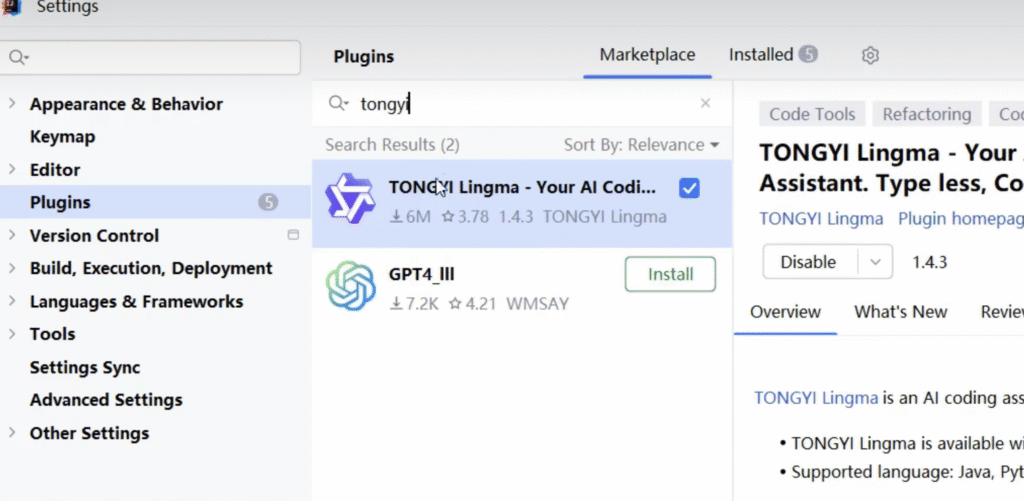
Task: Expand Appearance & Behavior settings section
Action: click(x=12, y=104)
